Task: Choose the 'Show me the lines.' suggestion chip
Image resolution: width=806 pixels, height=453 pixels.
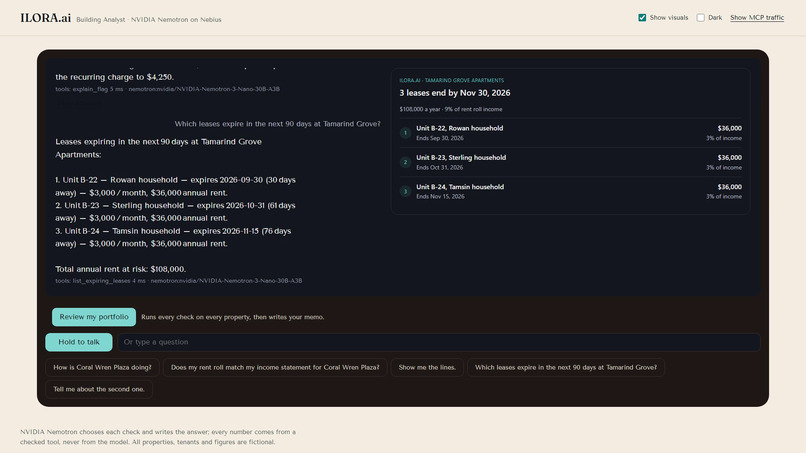Action: pyautogui.click(x=427, y=368)
